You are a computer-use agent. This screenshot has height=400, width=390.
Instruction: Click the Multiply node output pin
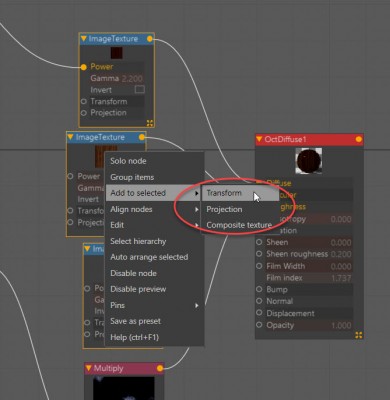pyautogui.click(x=160, y=368)
